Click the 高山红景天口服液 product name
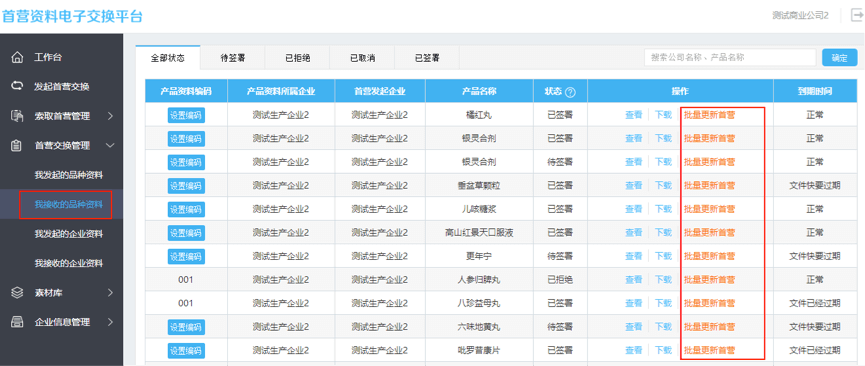This screenshot has height=366, width=865. (479, 232)
